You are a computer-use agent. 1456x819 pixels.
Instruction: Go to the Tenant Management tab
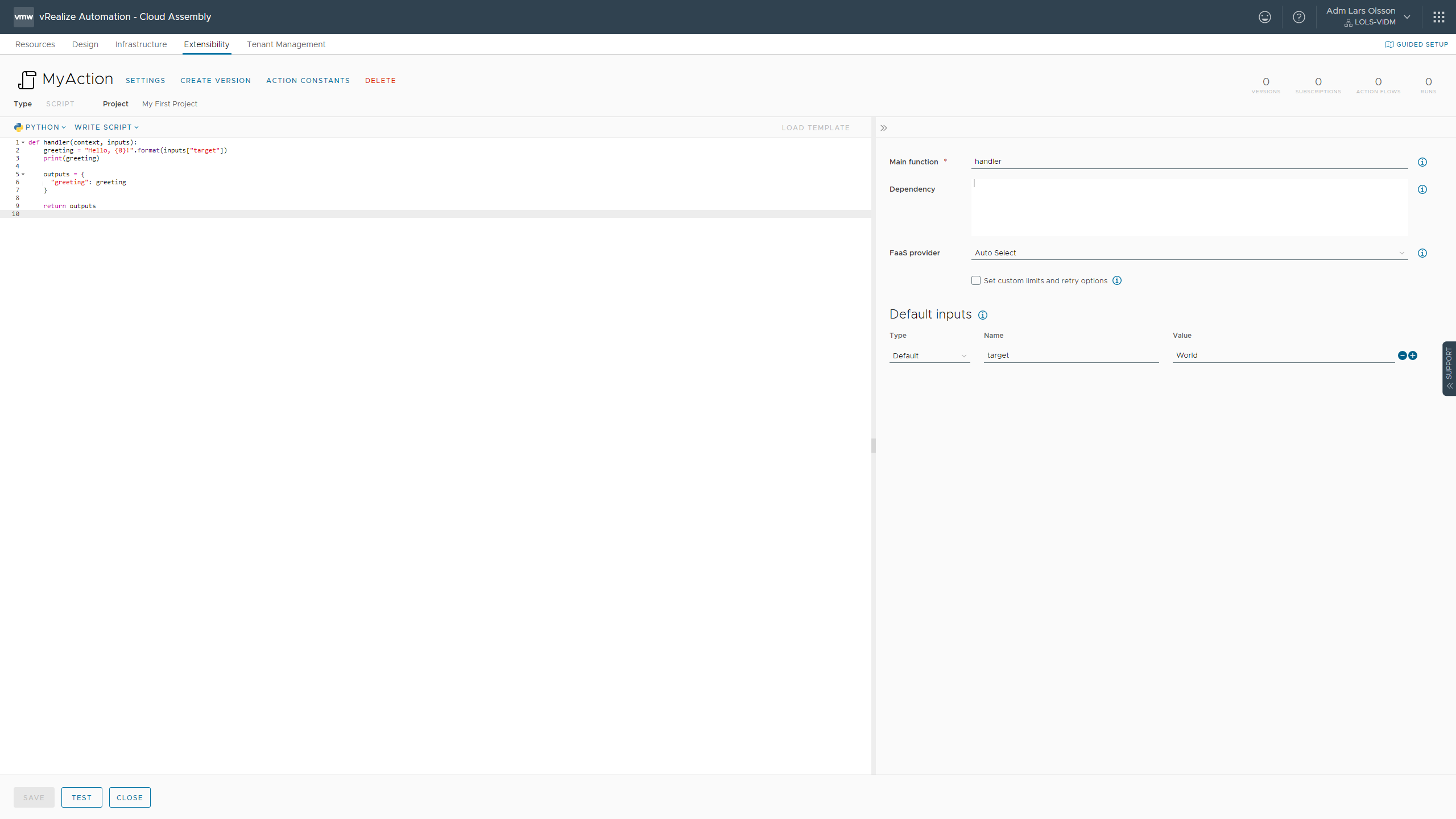(x=286, y=44)
